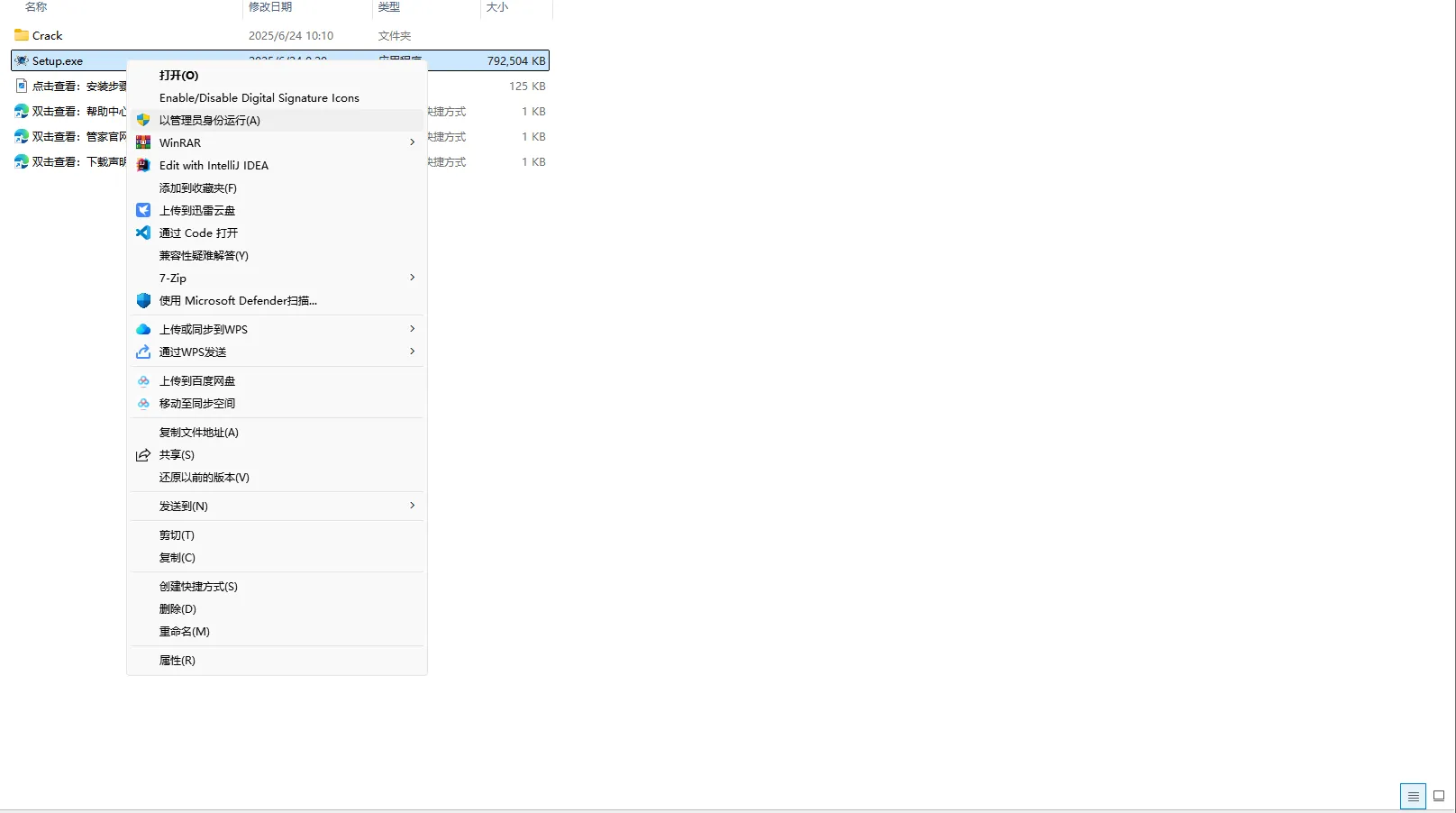
Task: Click the 125 KB size value
Action: 527,86
